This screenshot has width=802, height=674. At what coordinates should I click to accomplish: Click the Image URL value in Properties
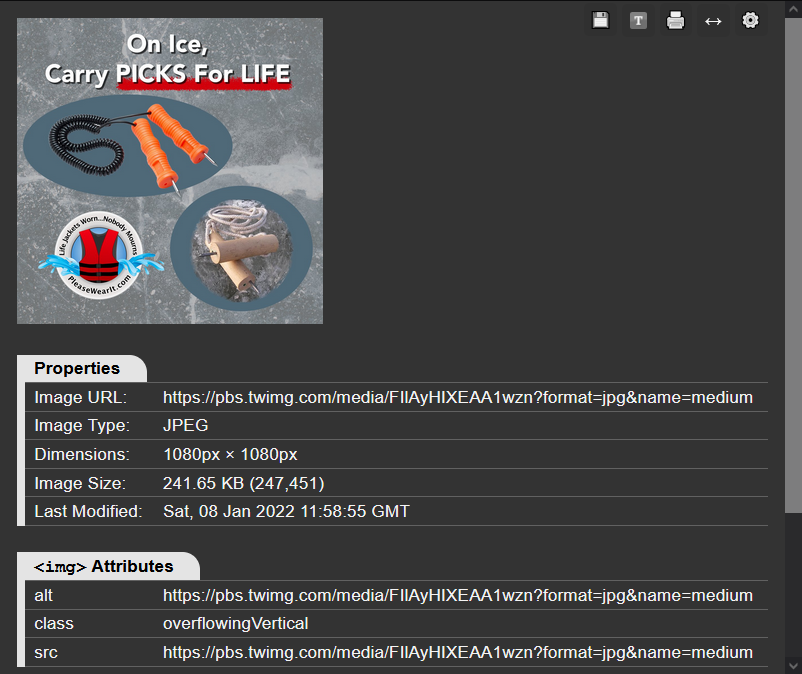coord(458,397)
